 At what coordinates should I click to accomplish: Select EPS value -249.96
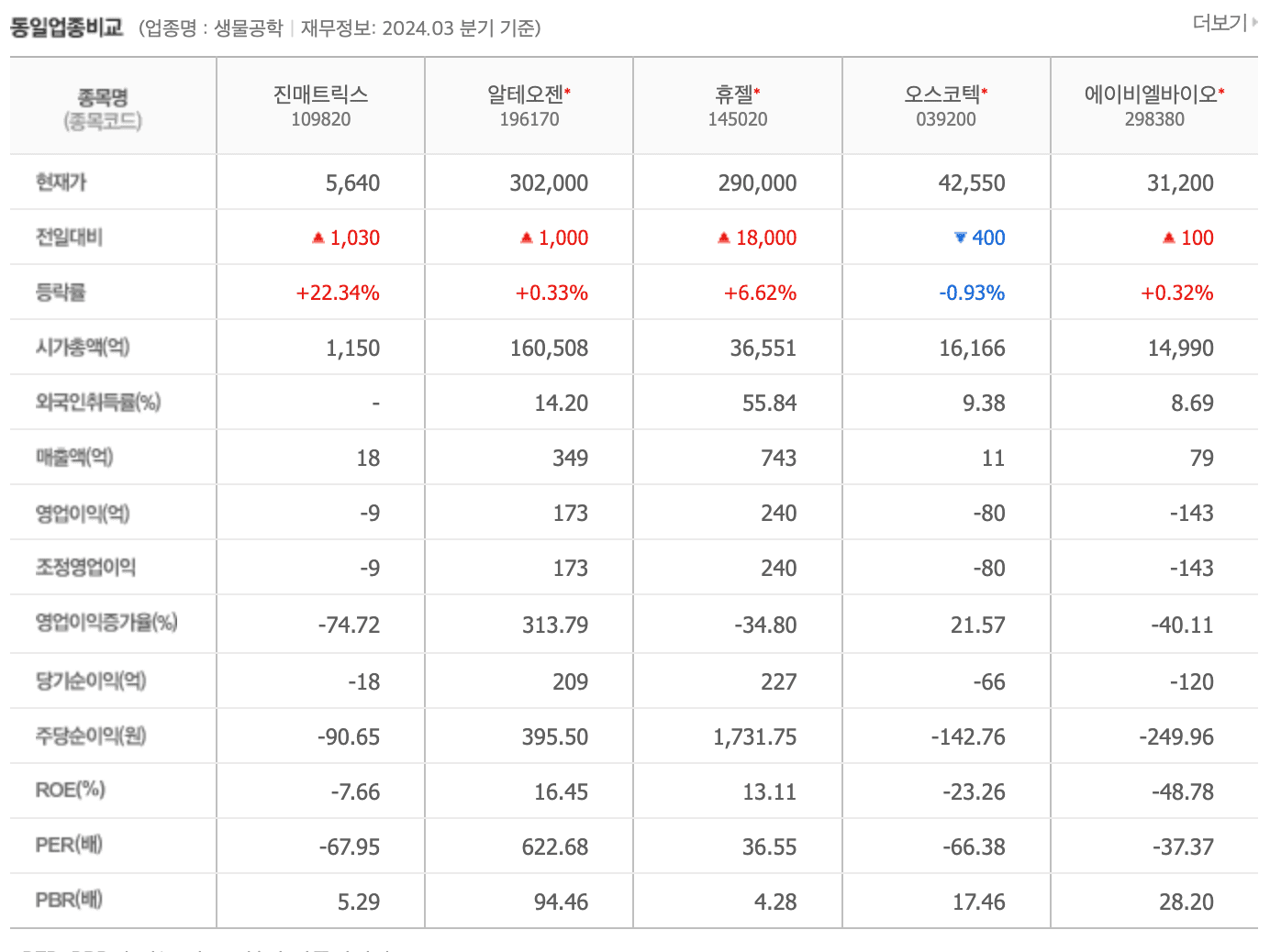(1176, 737)
